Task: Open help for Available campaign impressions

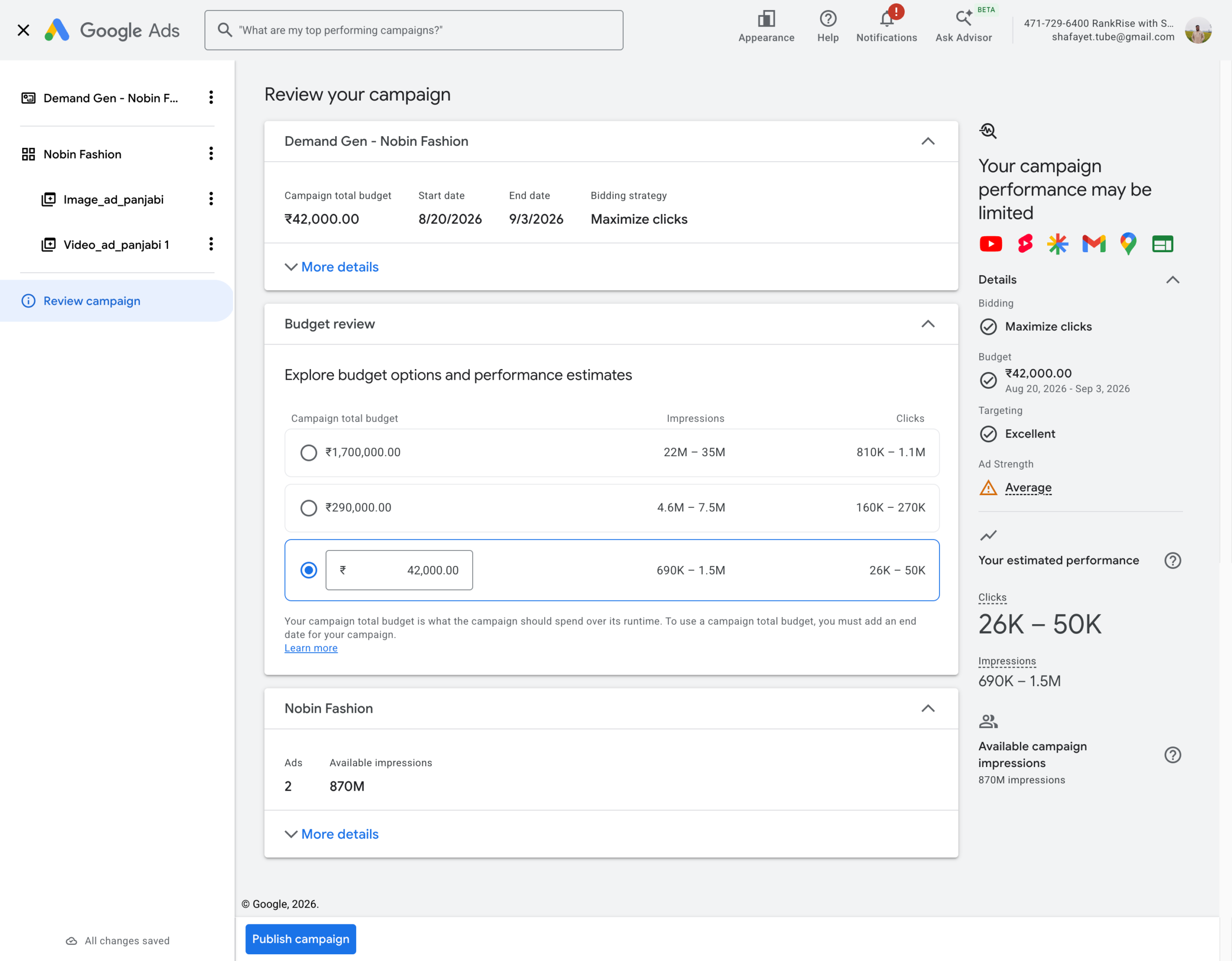Action: 1173,755
